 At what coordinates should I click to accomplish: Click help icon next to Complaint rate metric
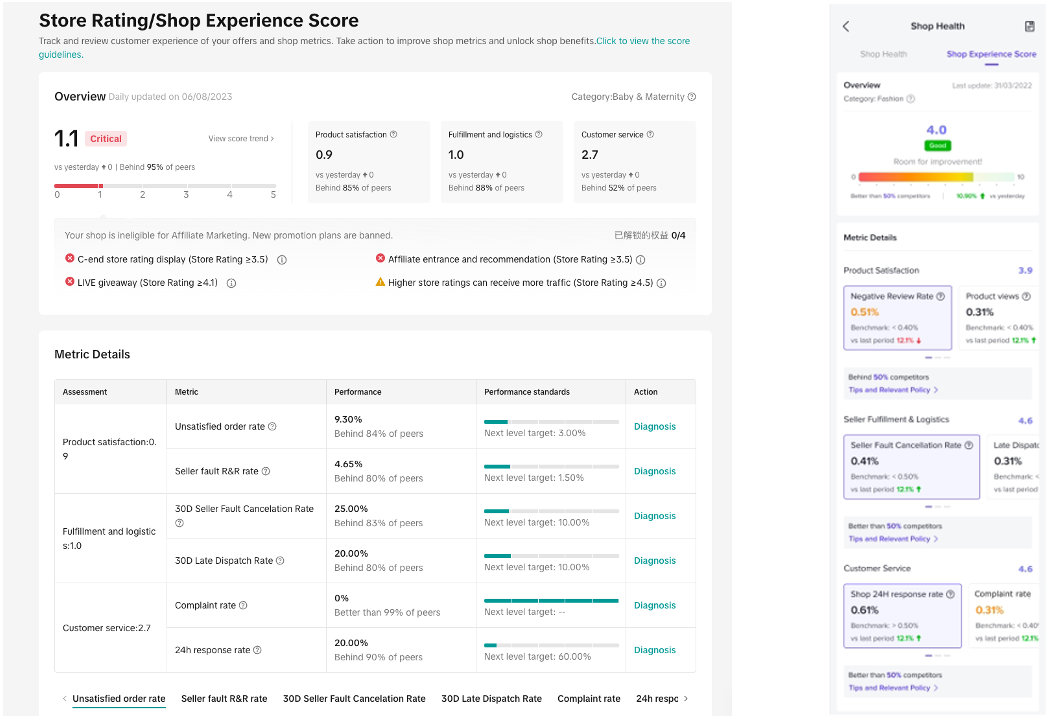(x=243, y=606)
